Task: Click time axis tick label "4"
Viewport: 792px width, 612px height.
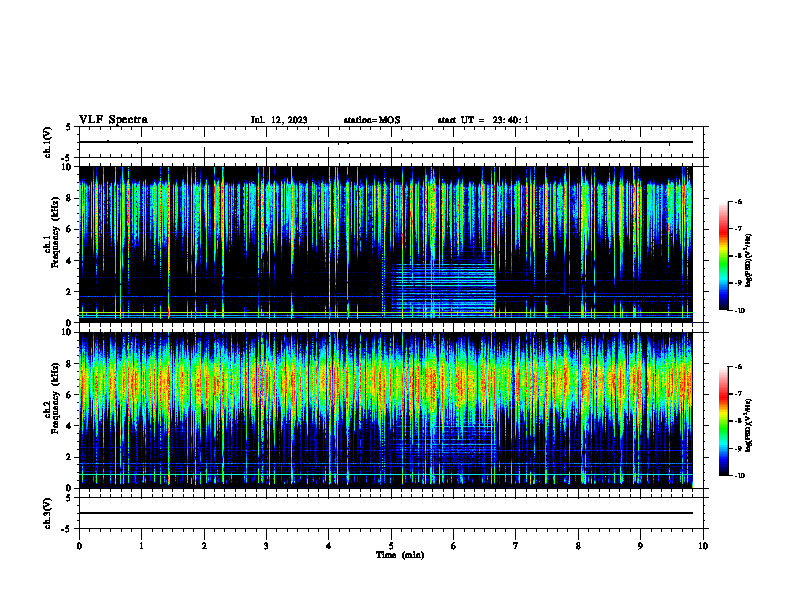Action: [329, 546]
